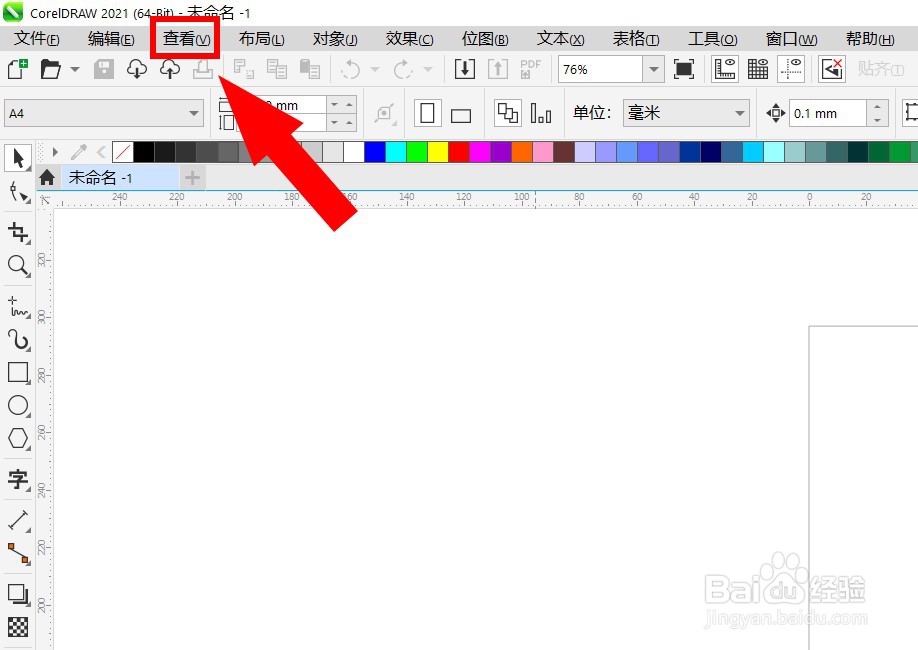Select the Dimension line tool
This screenshot has width=918, height=650.
pos(18,521)
